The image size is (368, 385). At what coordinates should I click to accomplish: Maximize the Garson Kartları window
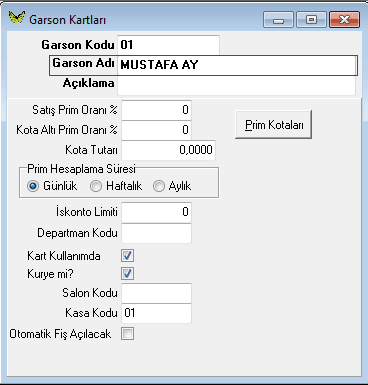(311, 20)
